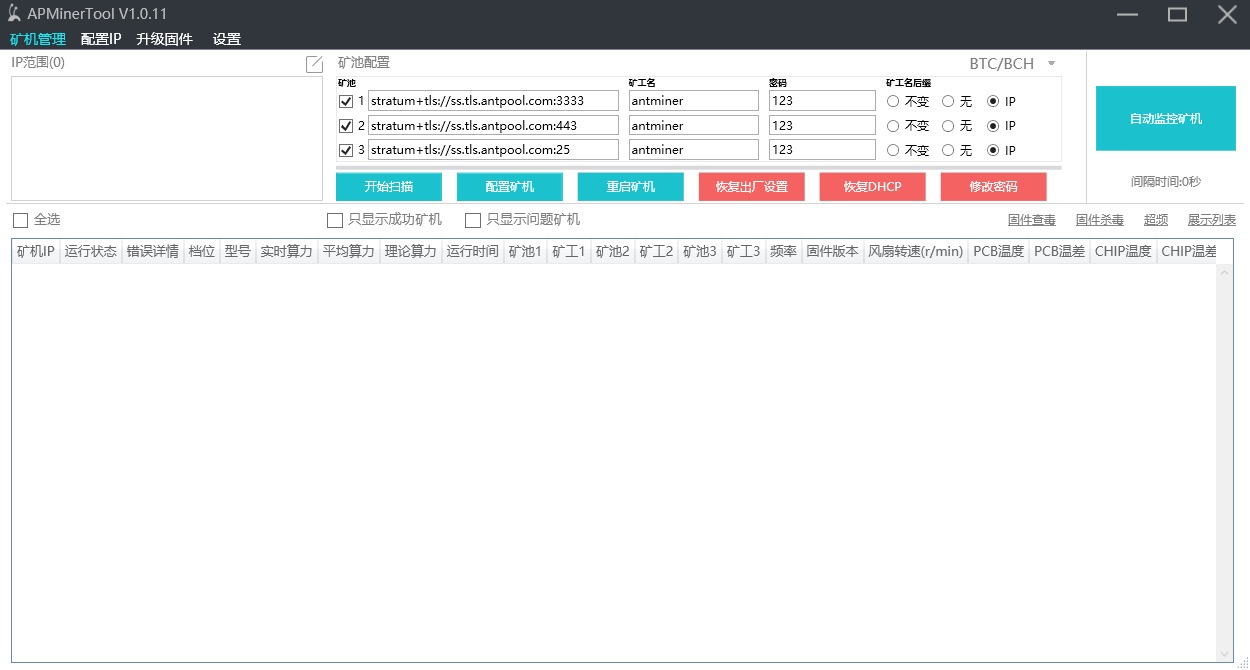Click pool 2 URL input field
1250x670 pixels.
[x=494, y=126]
